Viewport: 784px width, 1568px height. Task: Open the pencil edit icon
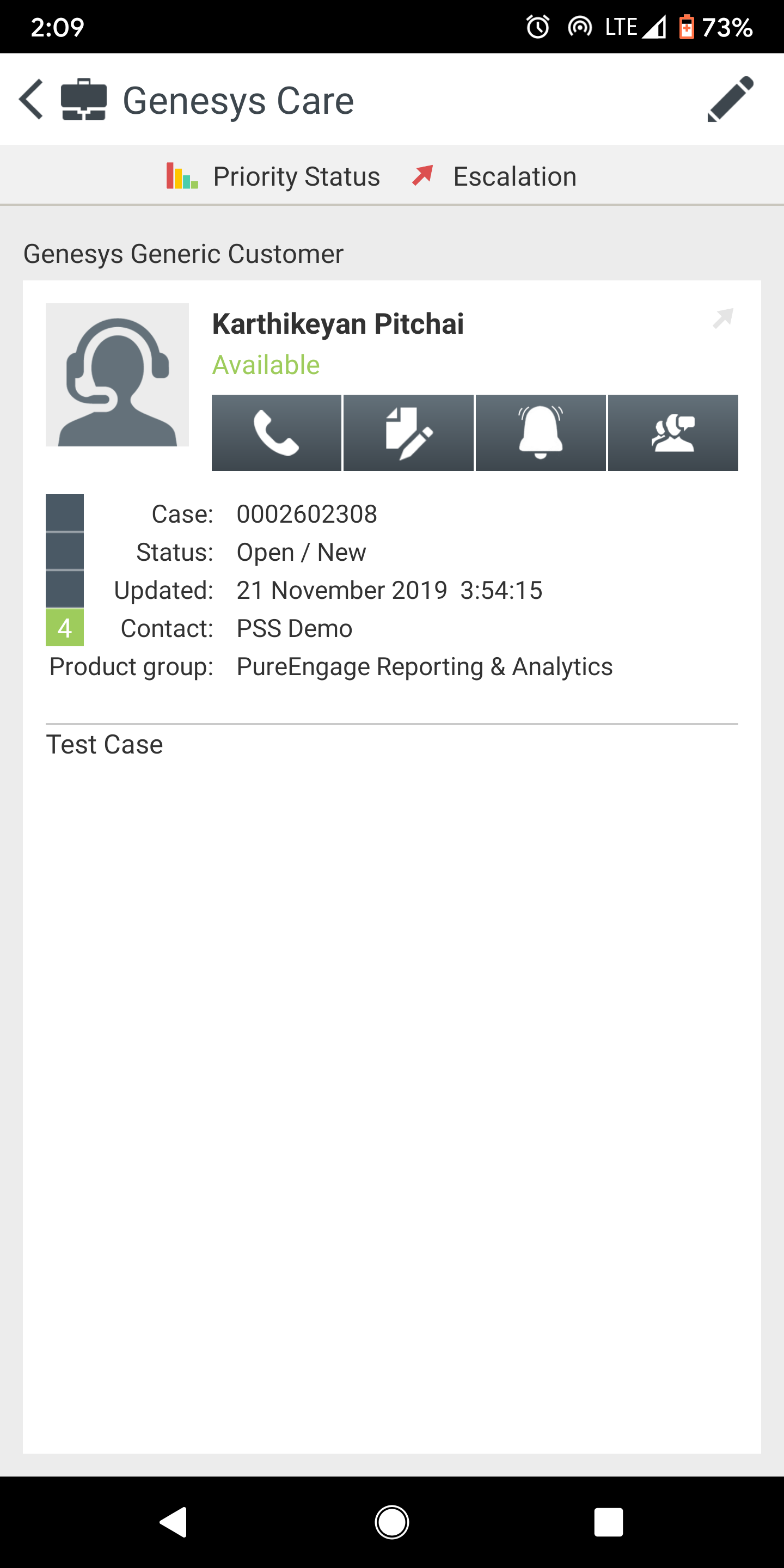[x=729, y=100]
